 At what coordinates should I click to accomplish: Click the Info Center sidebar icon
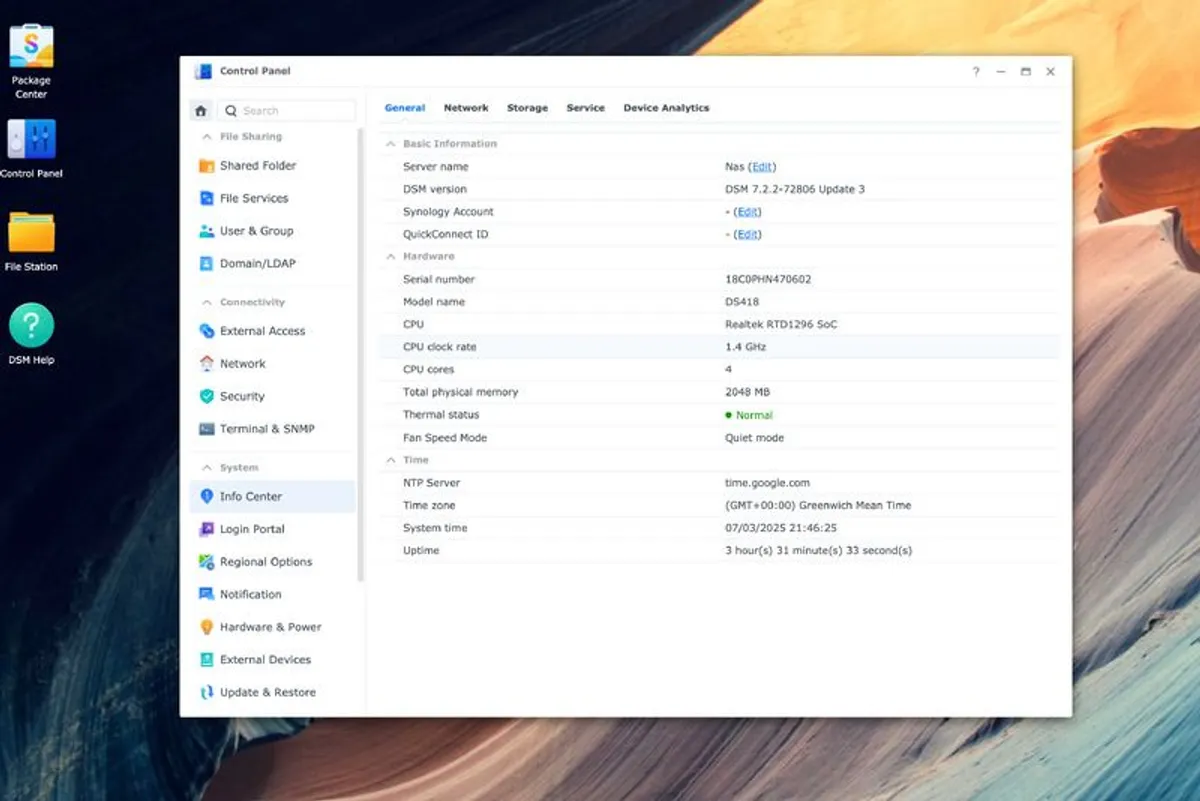[207, 497]
